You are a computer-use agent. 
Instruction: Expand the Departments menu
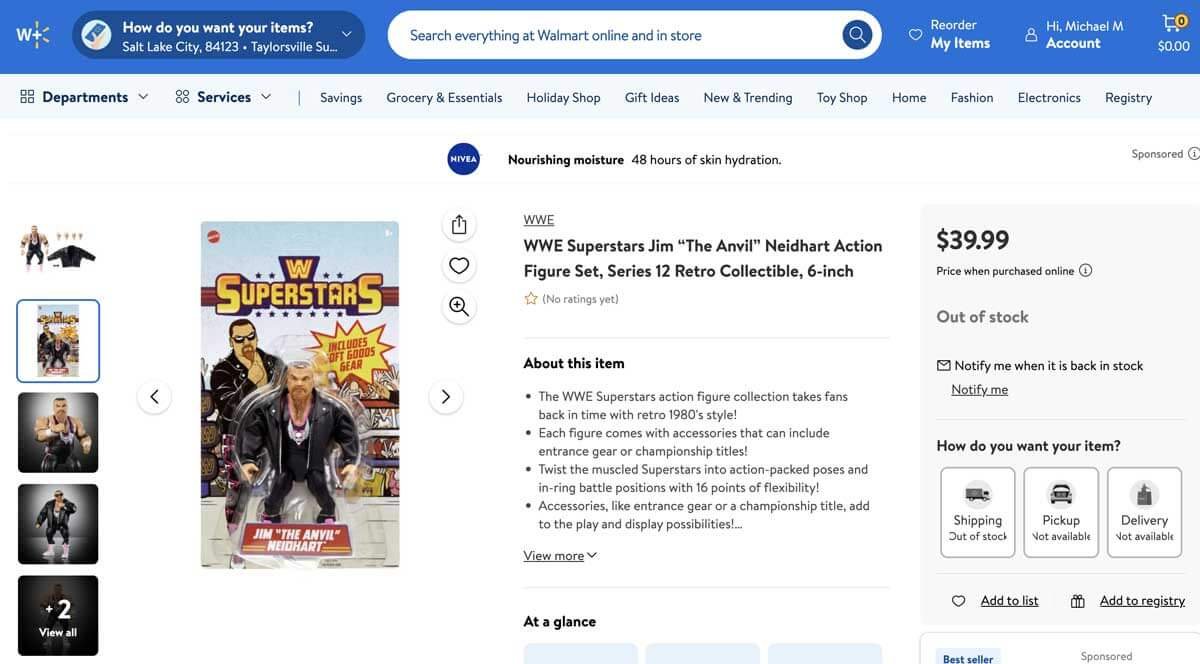[x=85, y=97]
